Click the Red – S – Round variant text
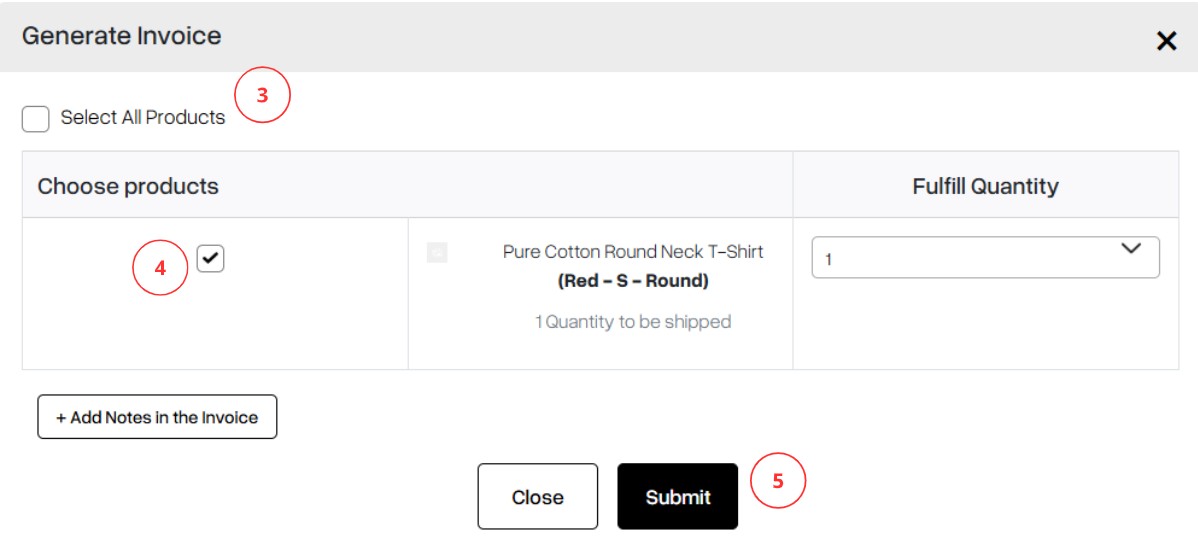 point(633,281)
